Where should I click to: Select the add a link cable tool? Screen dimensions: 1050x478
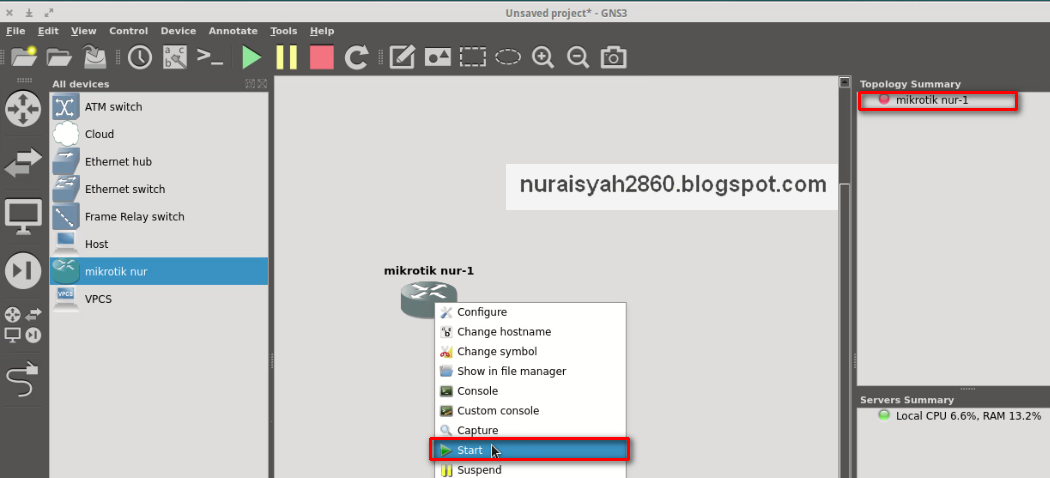(23, 379)
